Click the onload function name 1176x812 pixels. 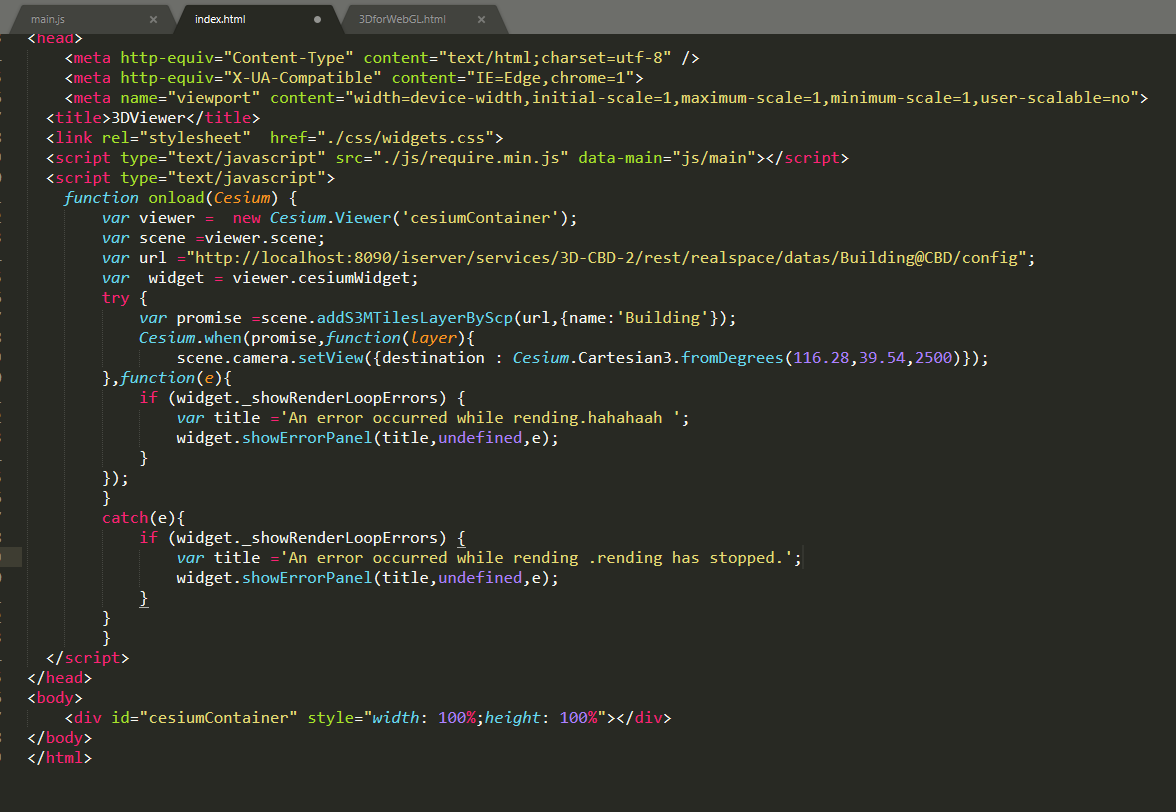coord(176,198)
